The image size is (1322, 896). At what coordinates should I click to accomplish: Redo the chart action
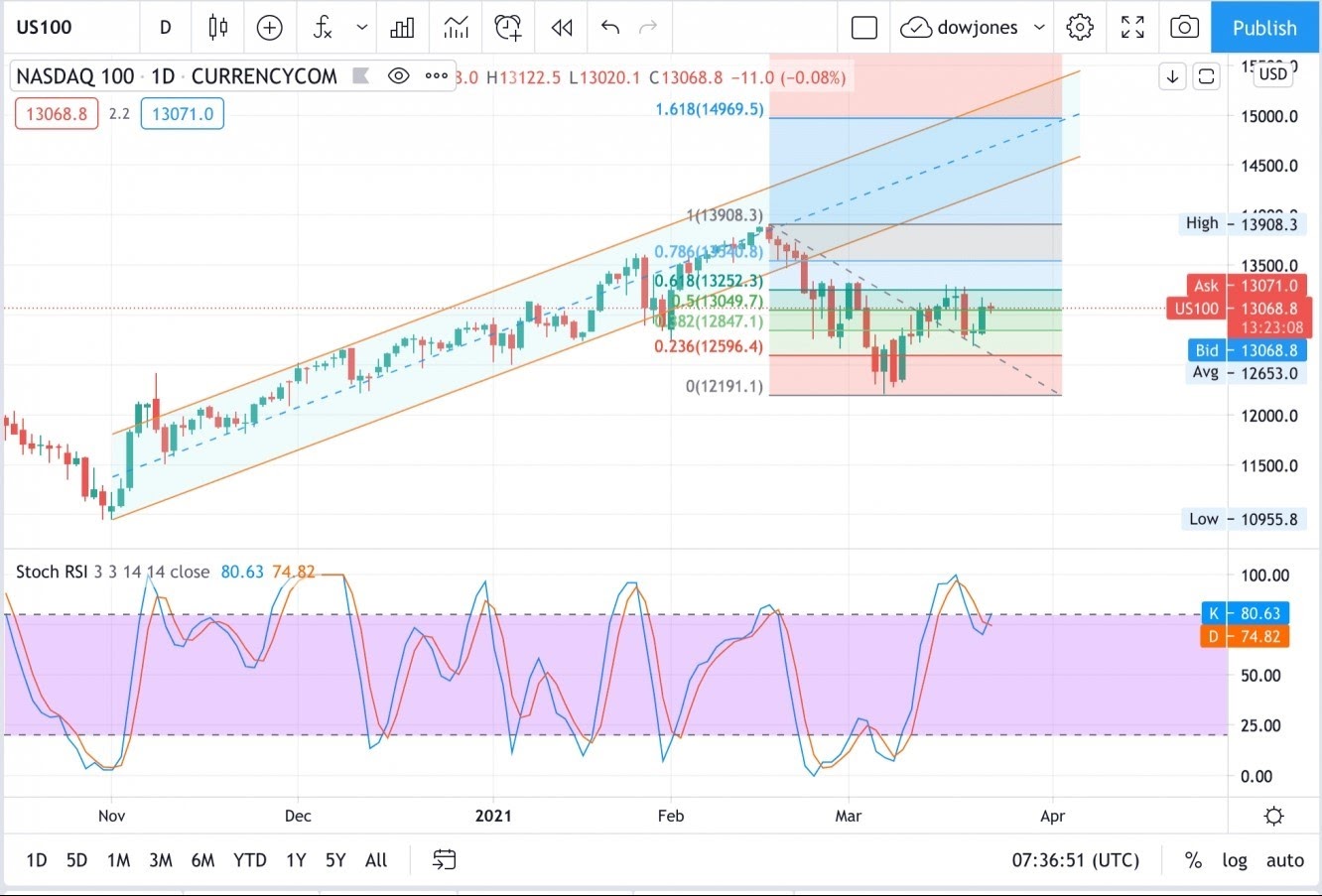tap(648, 28)
